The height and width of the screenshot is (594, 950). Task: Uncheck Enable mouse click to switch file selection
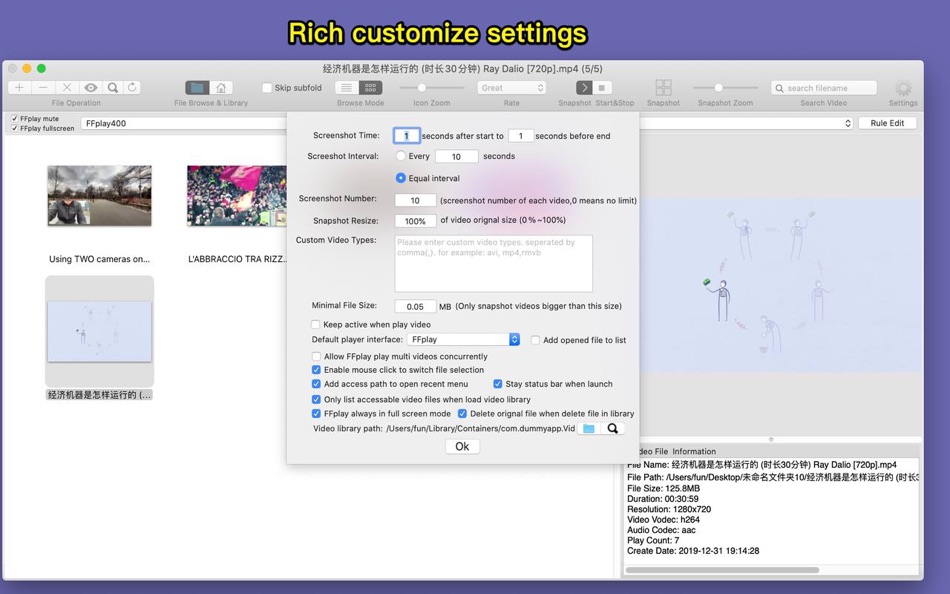click(x=316, y=370)
